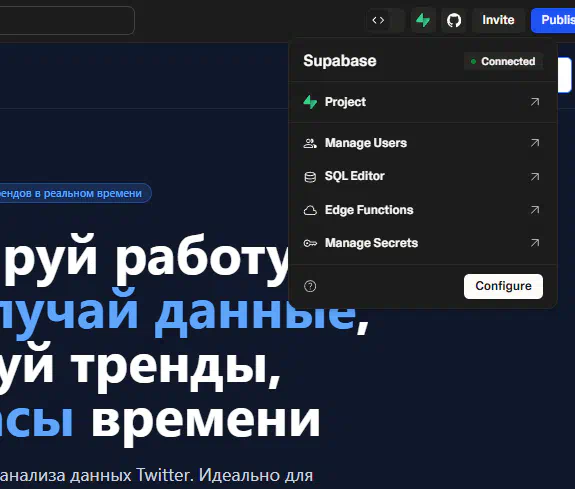
Task: Click the Edge Functions cloud icon
Action: click(x=310, y=210)
